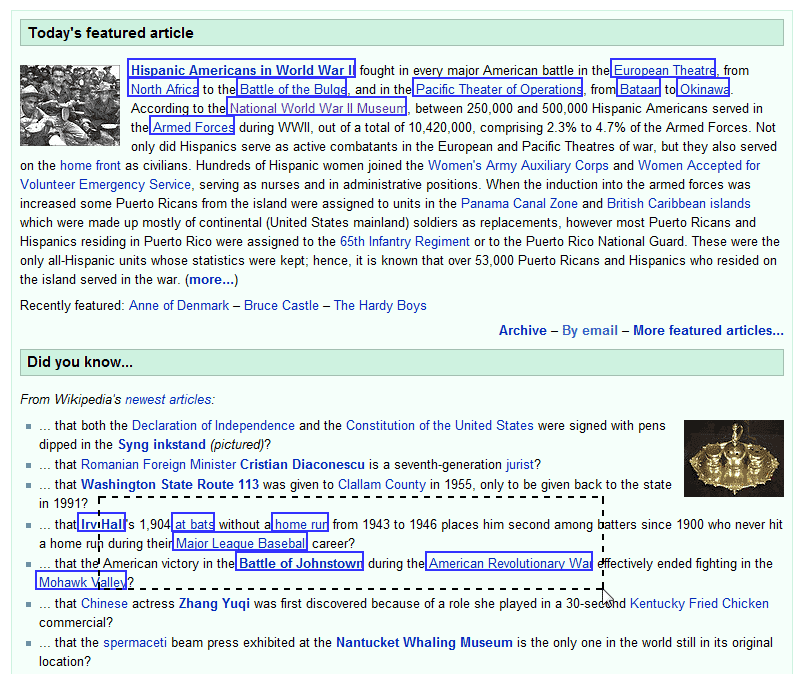Open Hispanic Americans in World War II article
This screenshot has width=800, height=674.
pyautogui.click(x=241, y=69)
